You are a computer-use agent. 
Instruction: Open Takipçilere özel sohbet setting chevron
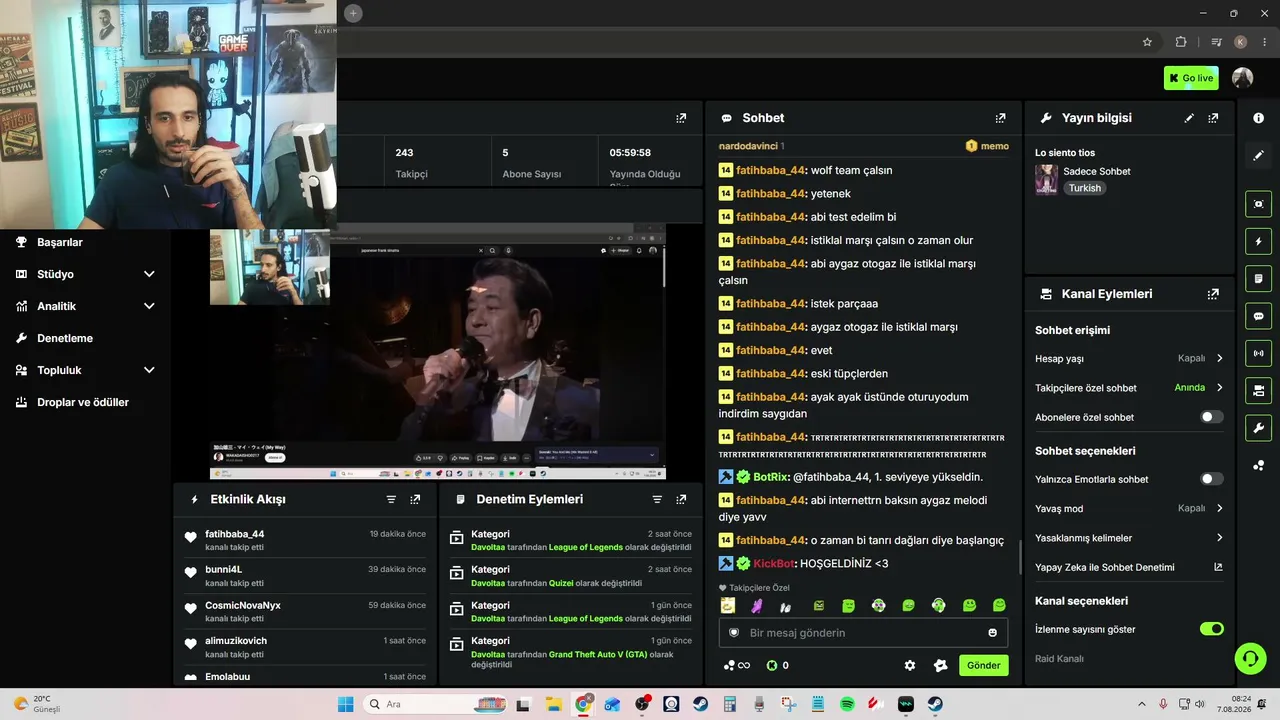coord(1219,388)
